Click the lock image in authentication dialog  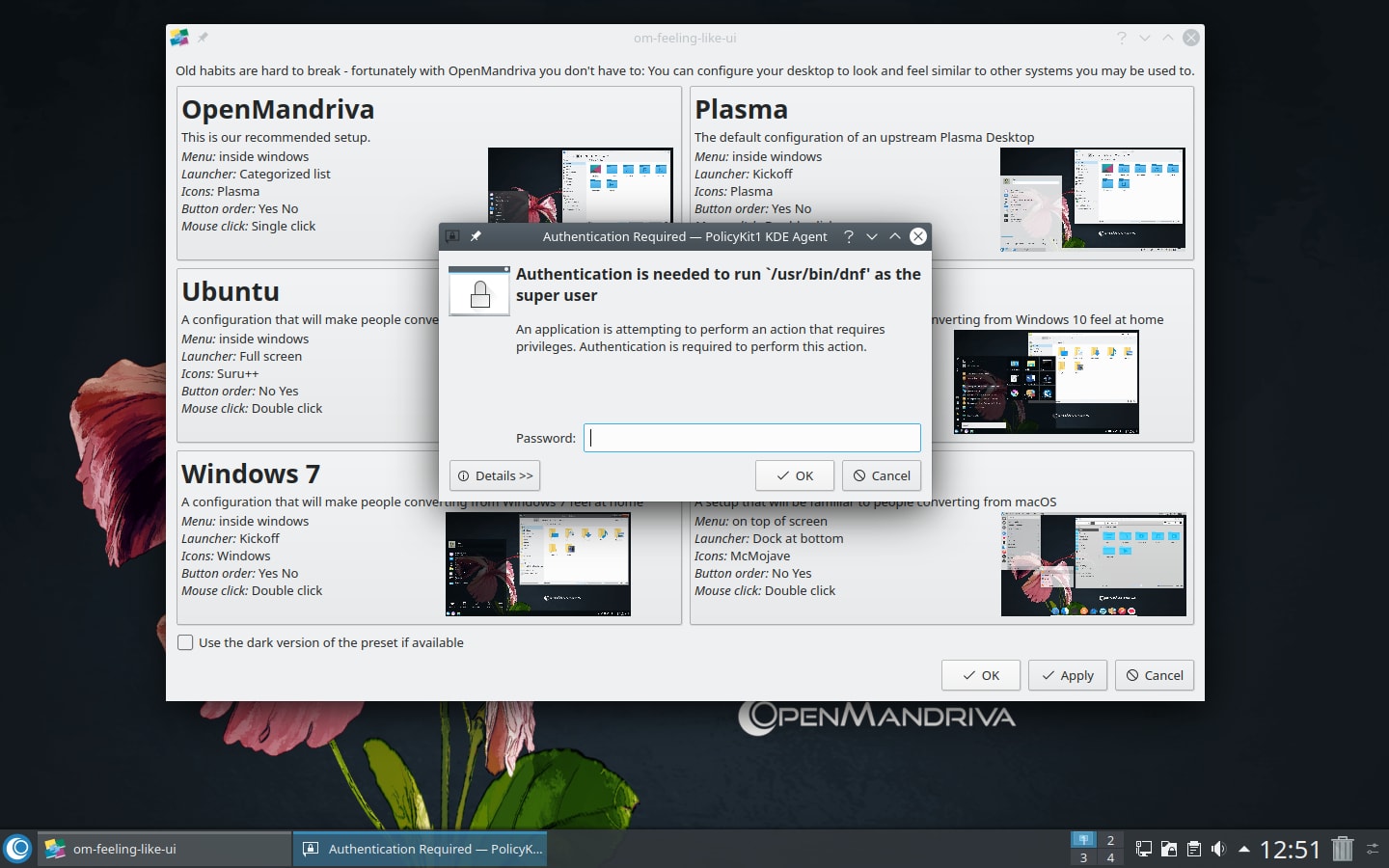pyautogui.click(x=479, y=291)
